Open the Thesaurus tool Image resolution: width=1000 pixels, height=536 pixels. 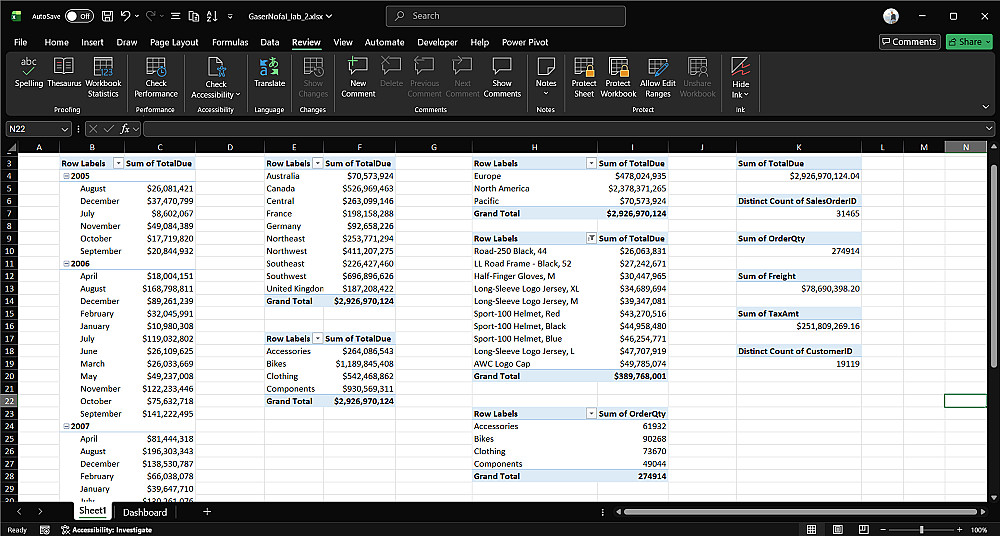(64, 73)
